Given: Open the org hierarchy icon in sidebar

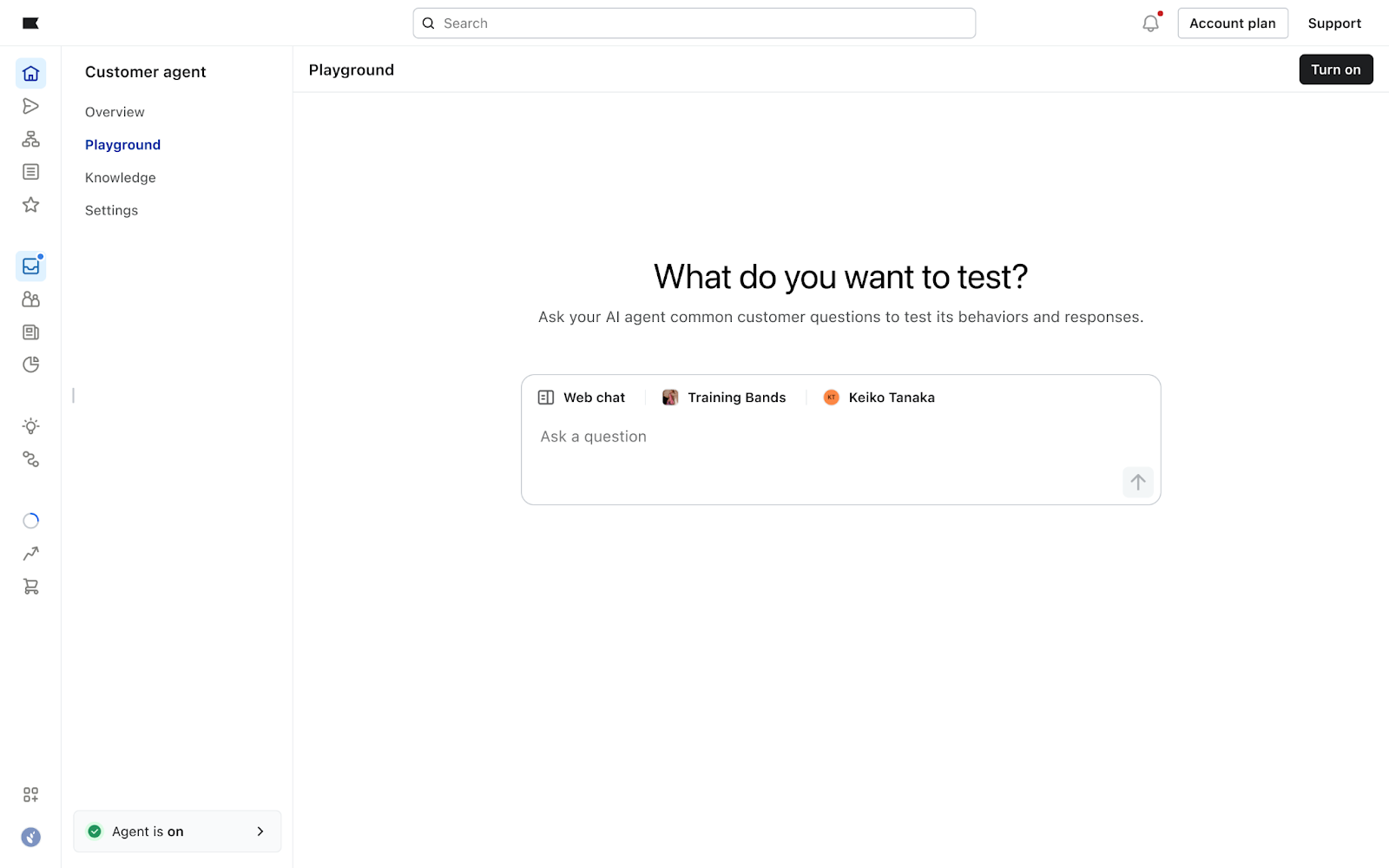Looking at the screenshot, I should [30, 139].
